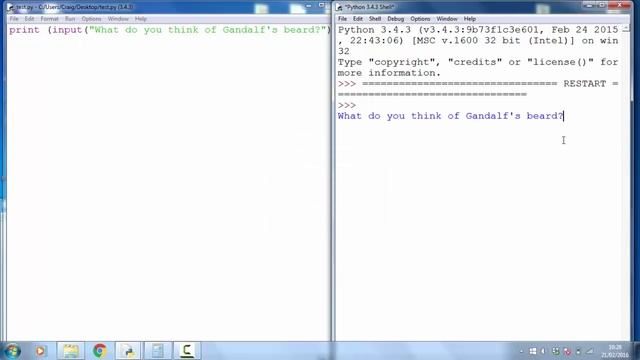
Task: Open File menu in Python Shell window
Action: 342,19
